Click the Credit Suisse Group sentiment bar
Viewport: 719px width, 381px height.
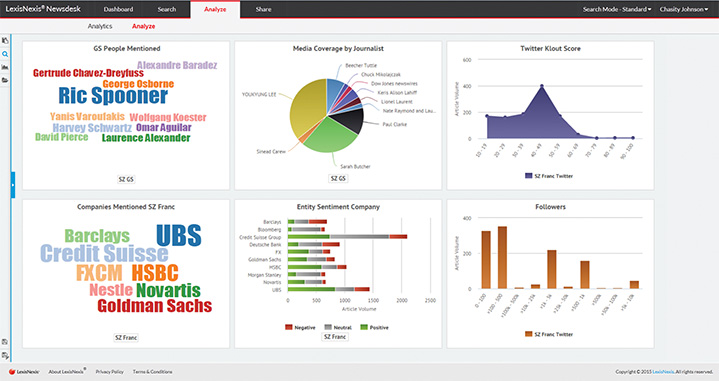[347, 237]
